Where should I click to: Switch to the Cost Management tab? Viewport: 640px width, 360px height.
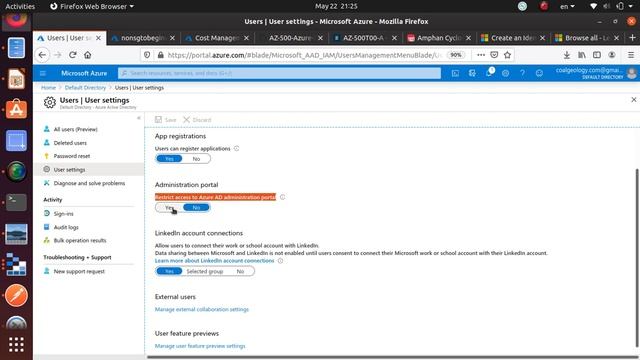click(x=217, y=38)
